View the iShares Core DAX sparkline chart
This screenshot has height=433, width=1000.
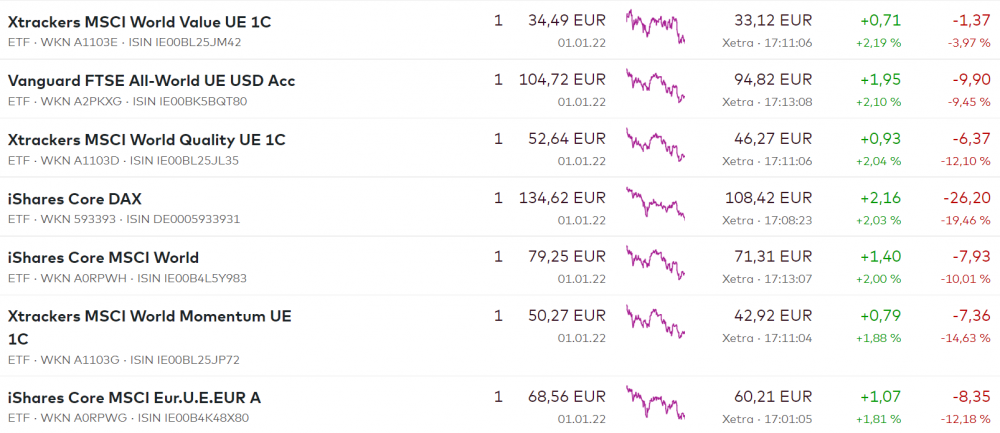(656, 204)
